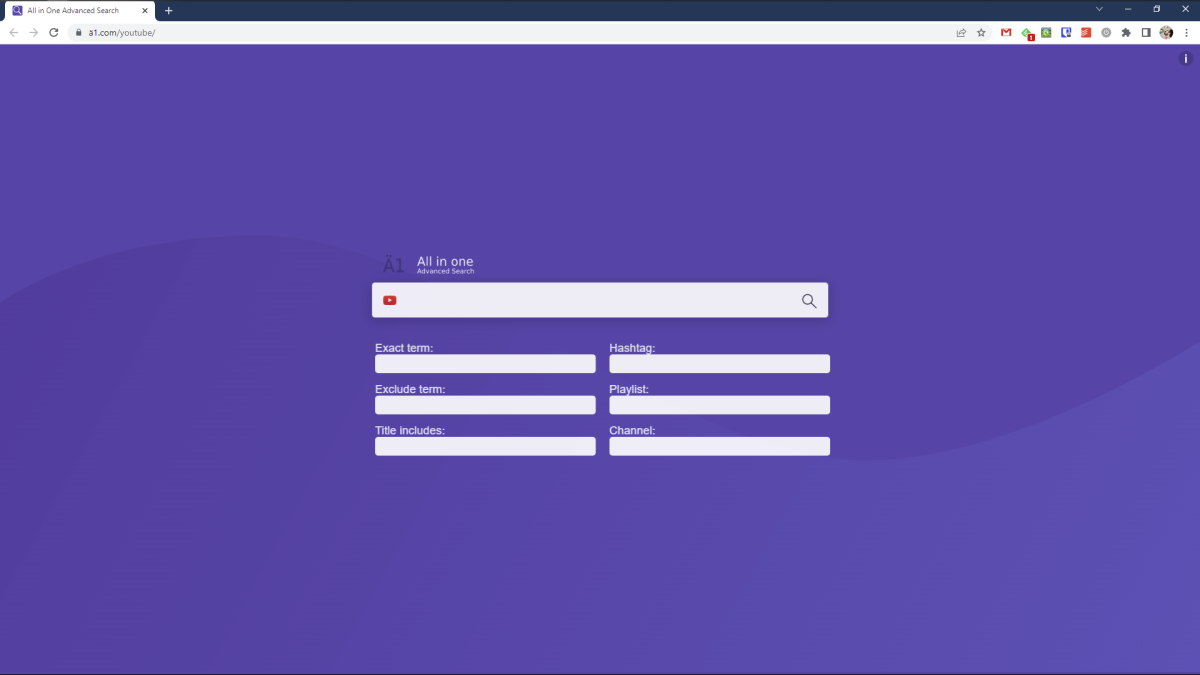1200x675 pixels.
Task: View site information via the lock icon
Action: tap(77, 32)
